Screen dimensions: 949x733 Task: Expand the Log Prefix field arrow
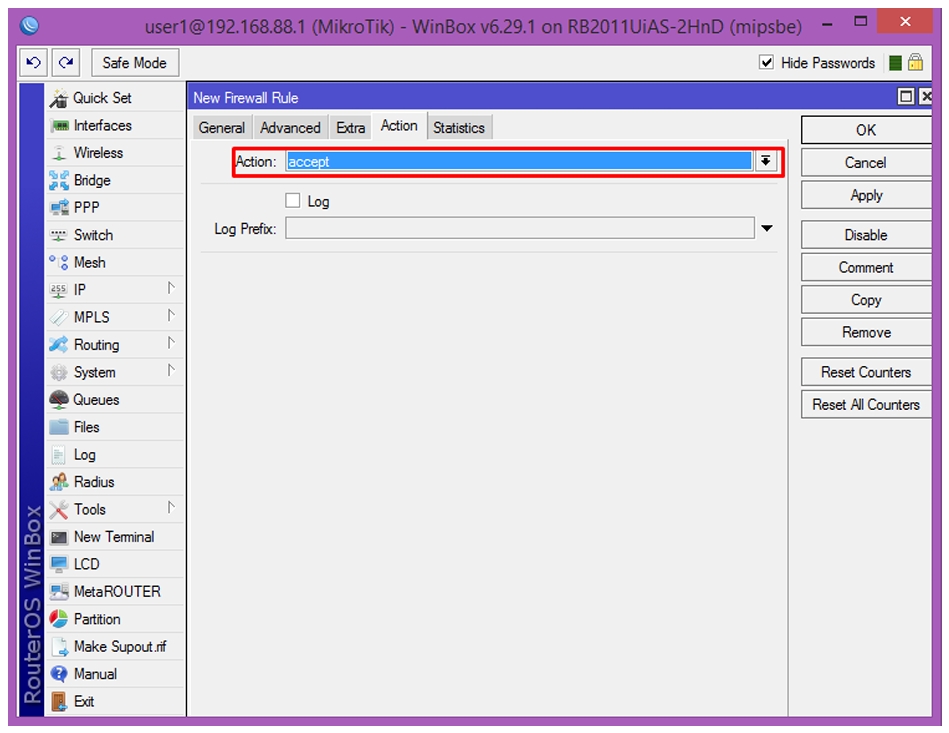767,229
